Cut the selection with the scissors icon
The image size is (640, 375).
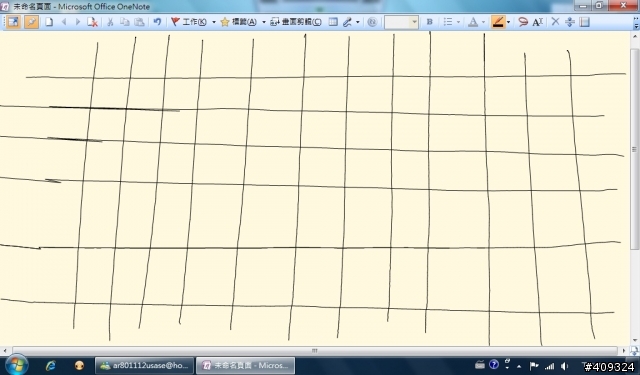(x=110, y=22)
